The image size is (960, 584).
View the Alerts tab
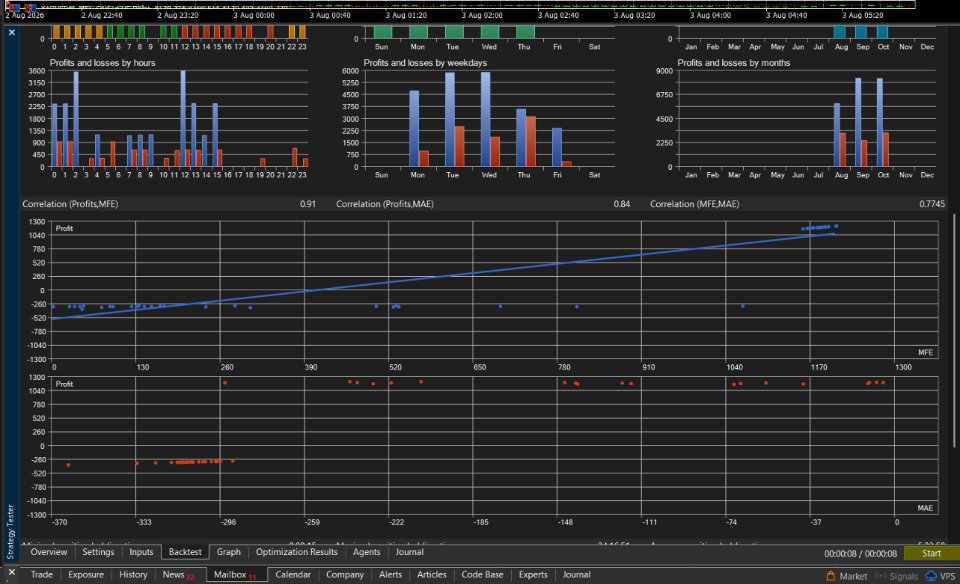pyautogui.click(x=390, y=575)
